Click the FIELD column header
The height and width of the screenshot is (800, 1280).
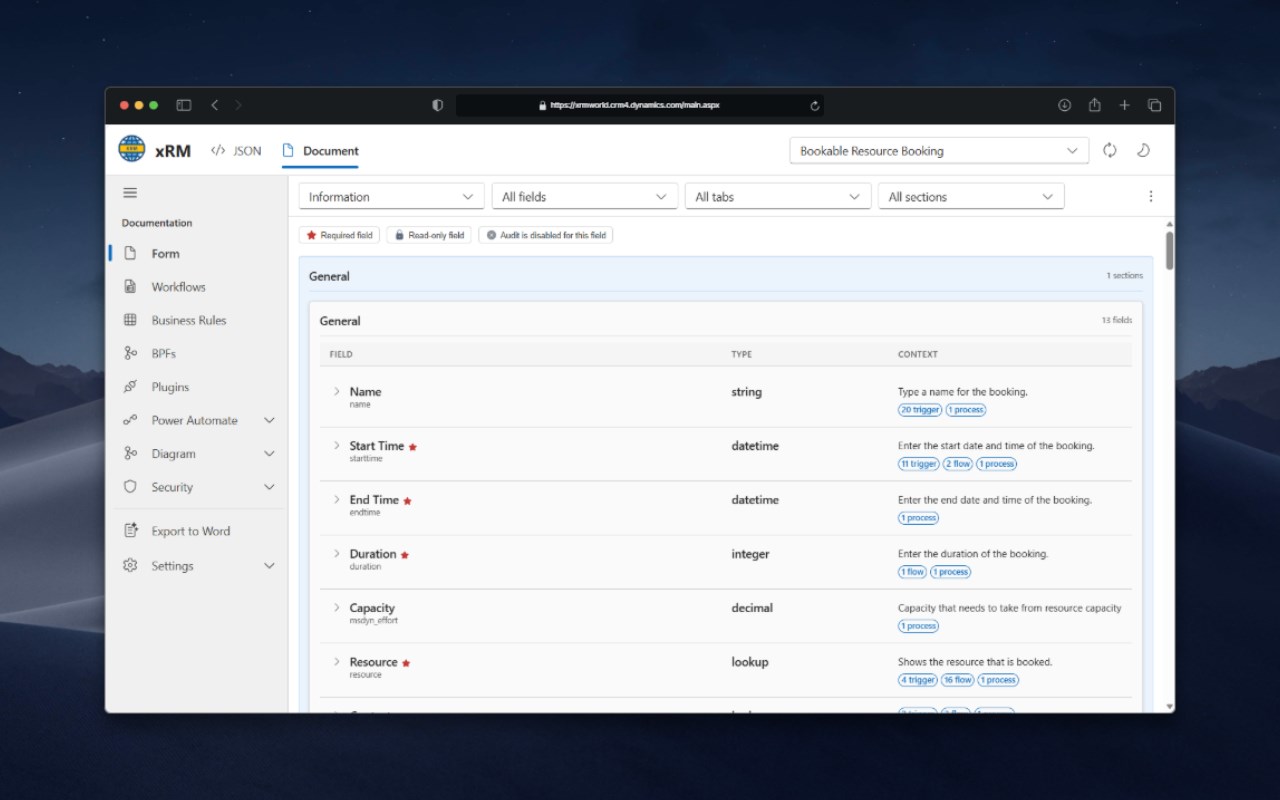click(341, 354)
